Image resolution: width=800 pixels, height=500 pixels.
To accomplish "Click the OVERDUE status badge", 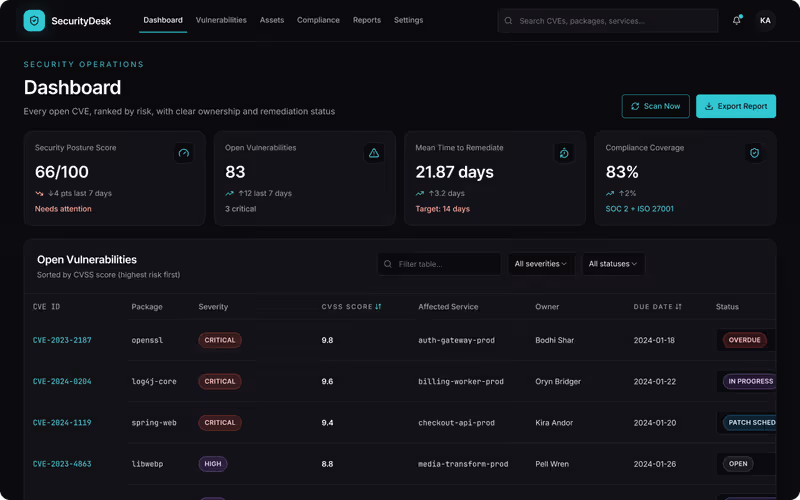I will coord(744,340).
